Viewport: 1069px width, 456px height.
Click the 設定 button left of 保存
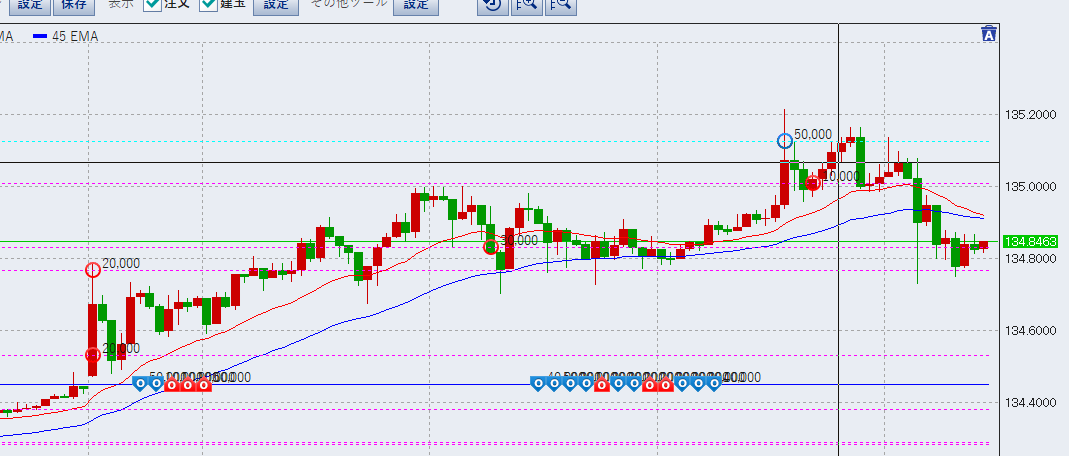(30, 5)
